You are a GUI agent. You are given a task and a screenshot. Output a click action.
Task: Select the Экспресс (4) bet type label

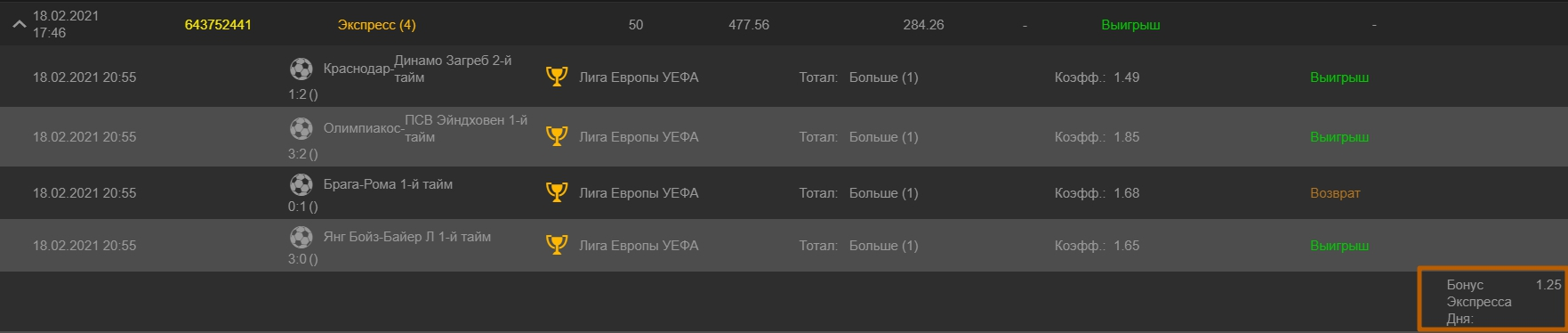tap(376, 25)
